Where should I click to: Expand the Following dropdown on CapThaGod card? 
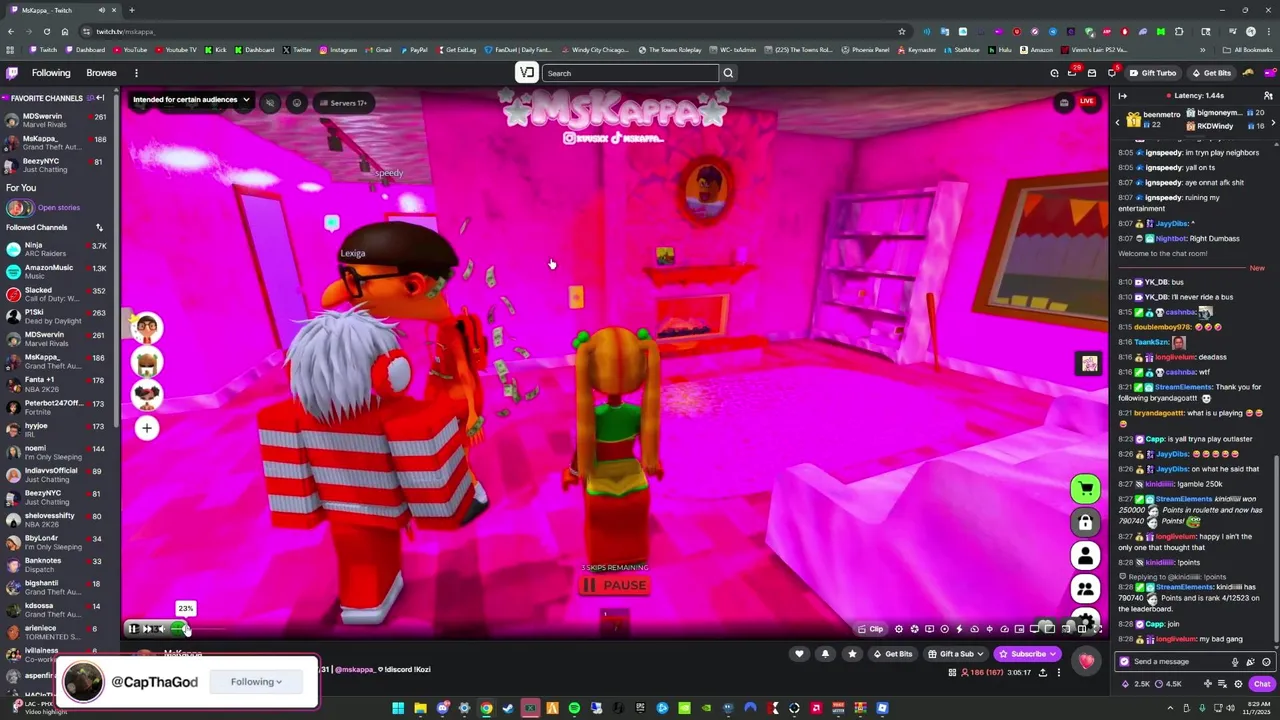click(x=256, y=682)
